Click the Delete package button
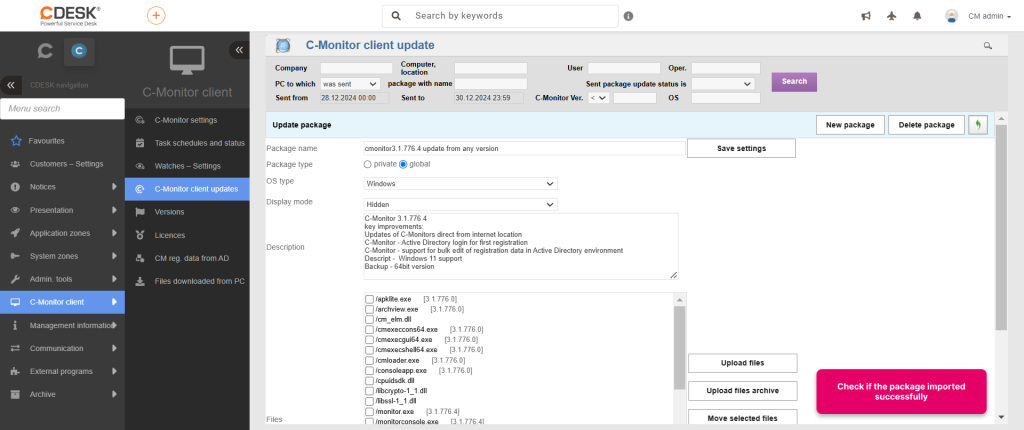Viewport: 1024px width, 430px height. 926,125
